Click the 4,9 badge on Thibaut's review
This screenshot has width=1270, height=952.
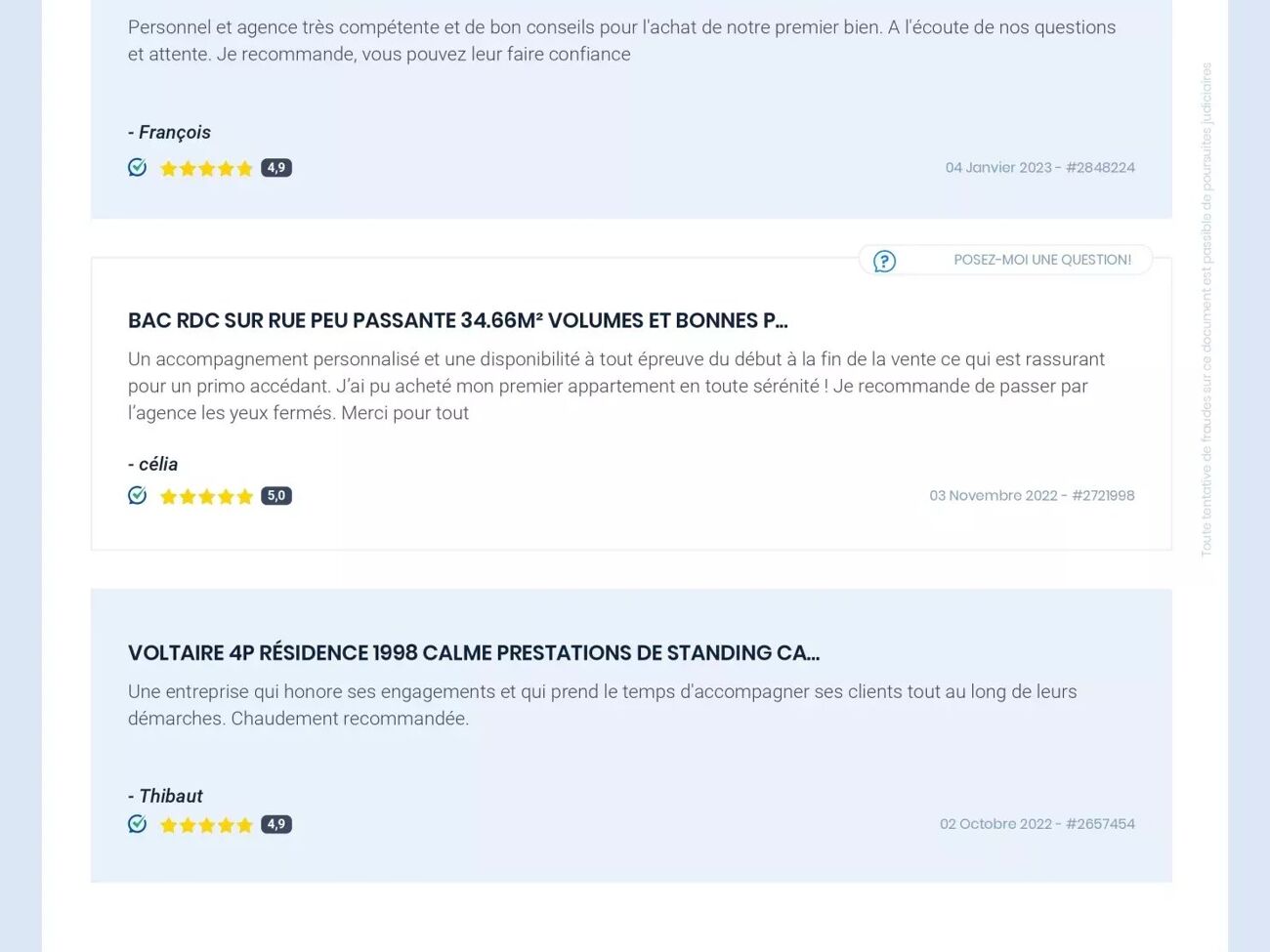[276, 824]
